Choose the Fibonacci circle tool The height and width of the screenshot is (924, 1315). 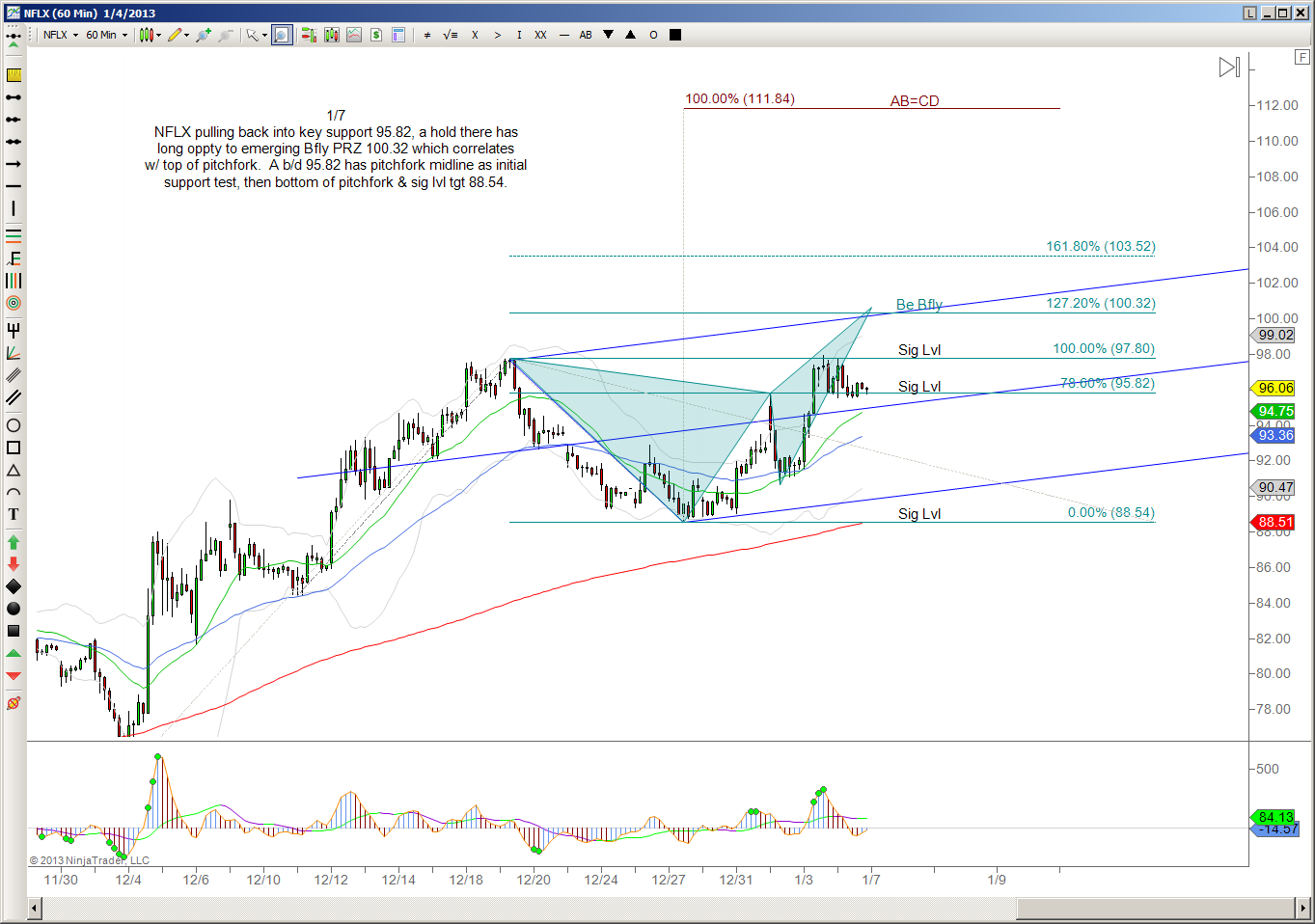(14, 303)
